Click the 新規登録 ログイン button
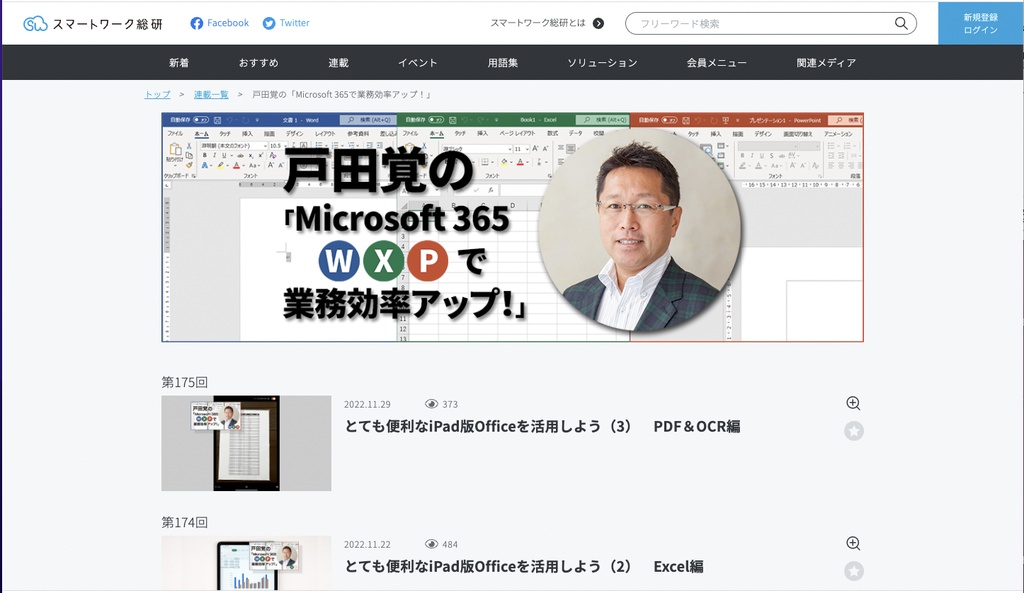1024x593 pixels. coord(980,24)
